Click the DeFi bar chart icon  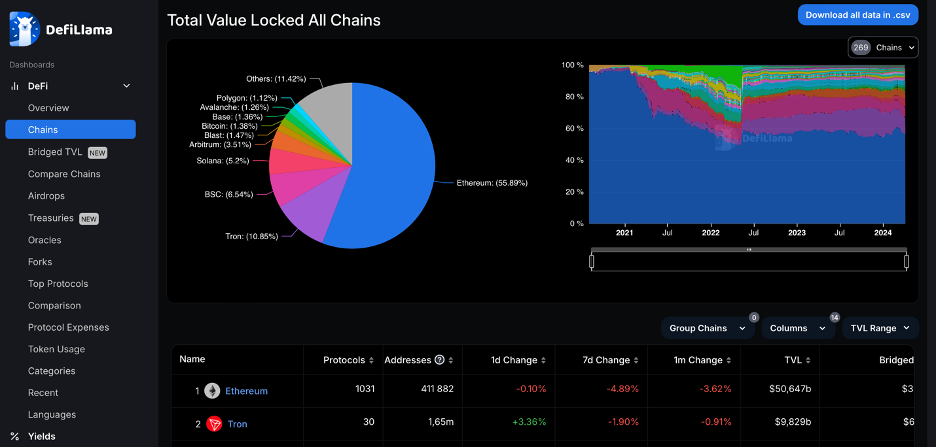click(15, 86)
